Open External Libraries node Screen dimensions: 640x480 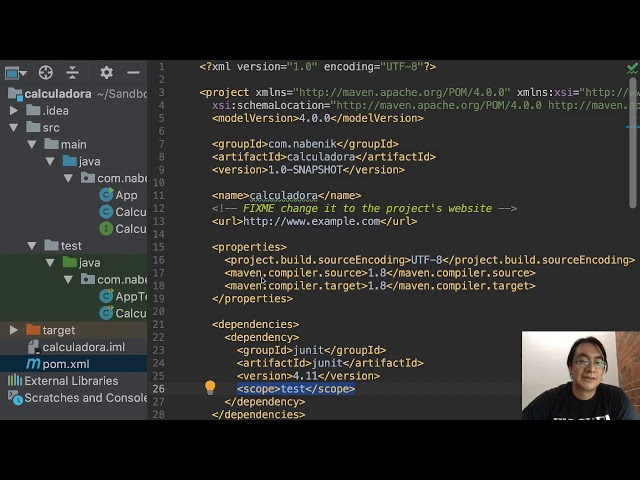(x=71, y=381)
